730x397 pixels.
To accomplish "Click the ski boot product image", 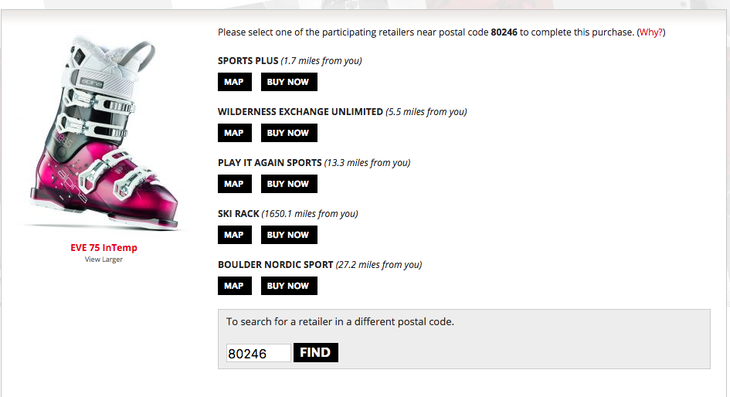I will [x=104, y=133].
